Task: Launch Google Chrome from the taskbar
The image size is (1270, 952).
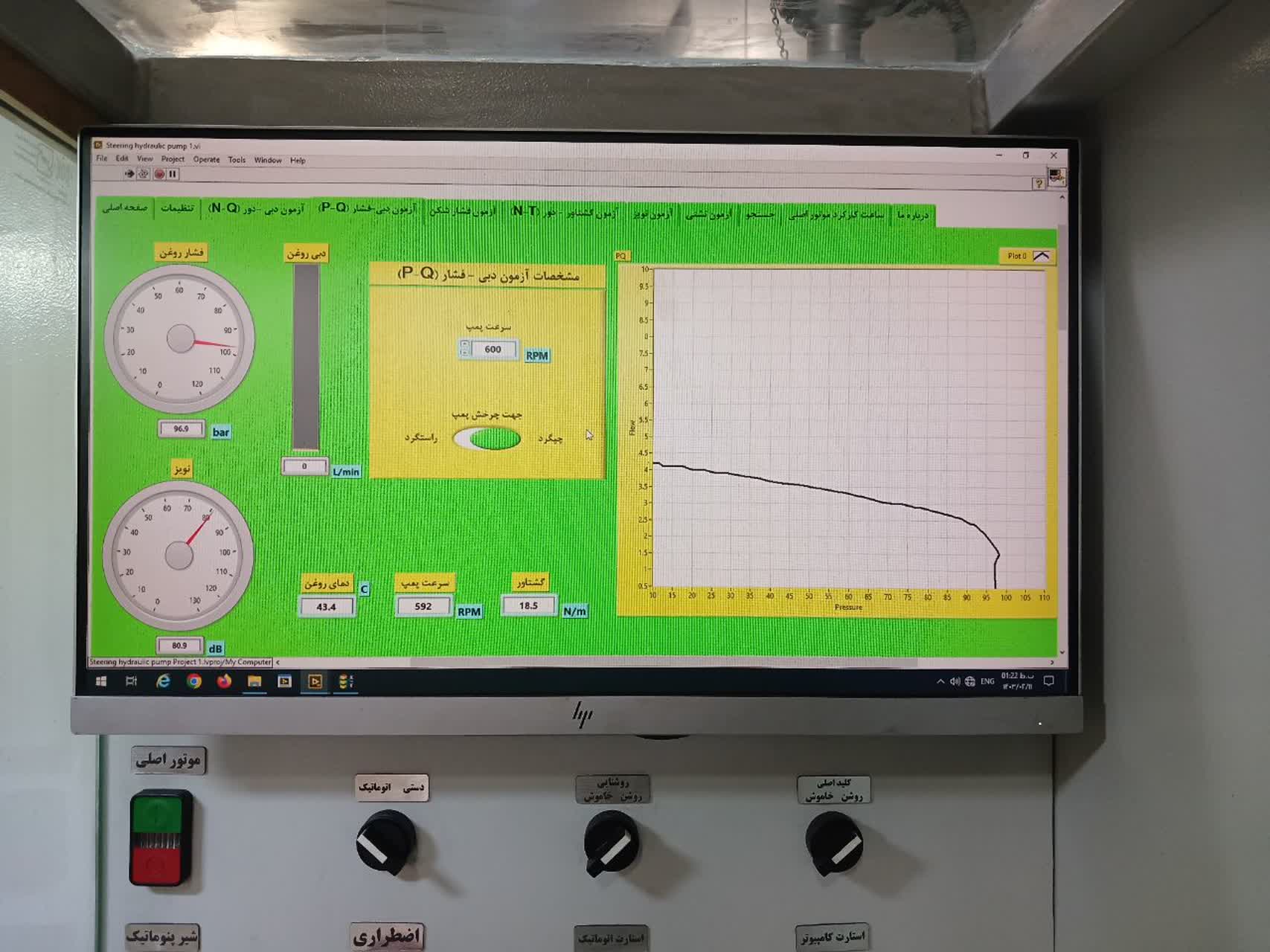Action: tap(193, 681)
